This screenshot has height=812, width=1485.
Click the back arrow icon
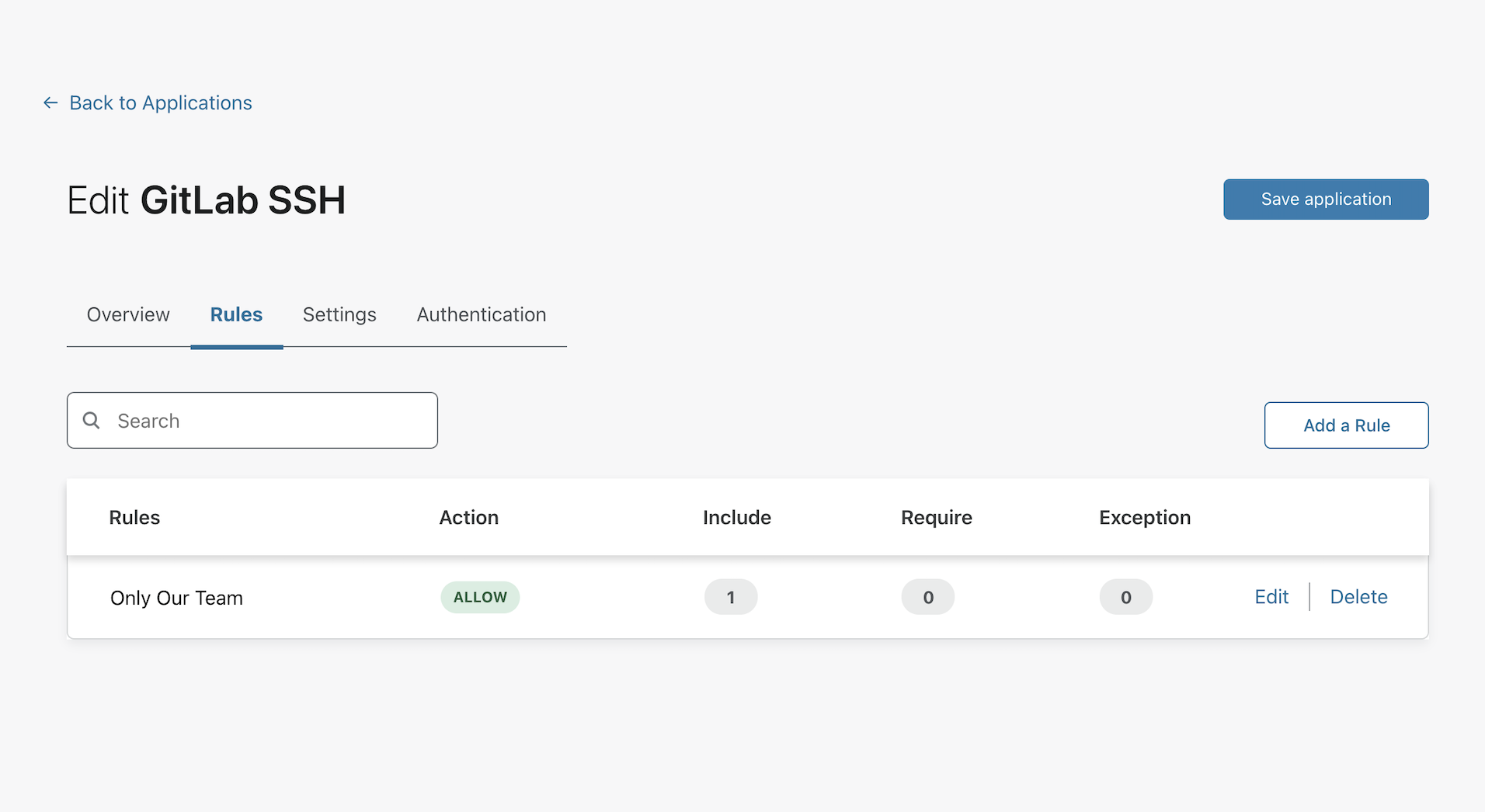point(50,102)
